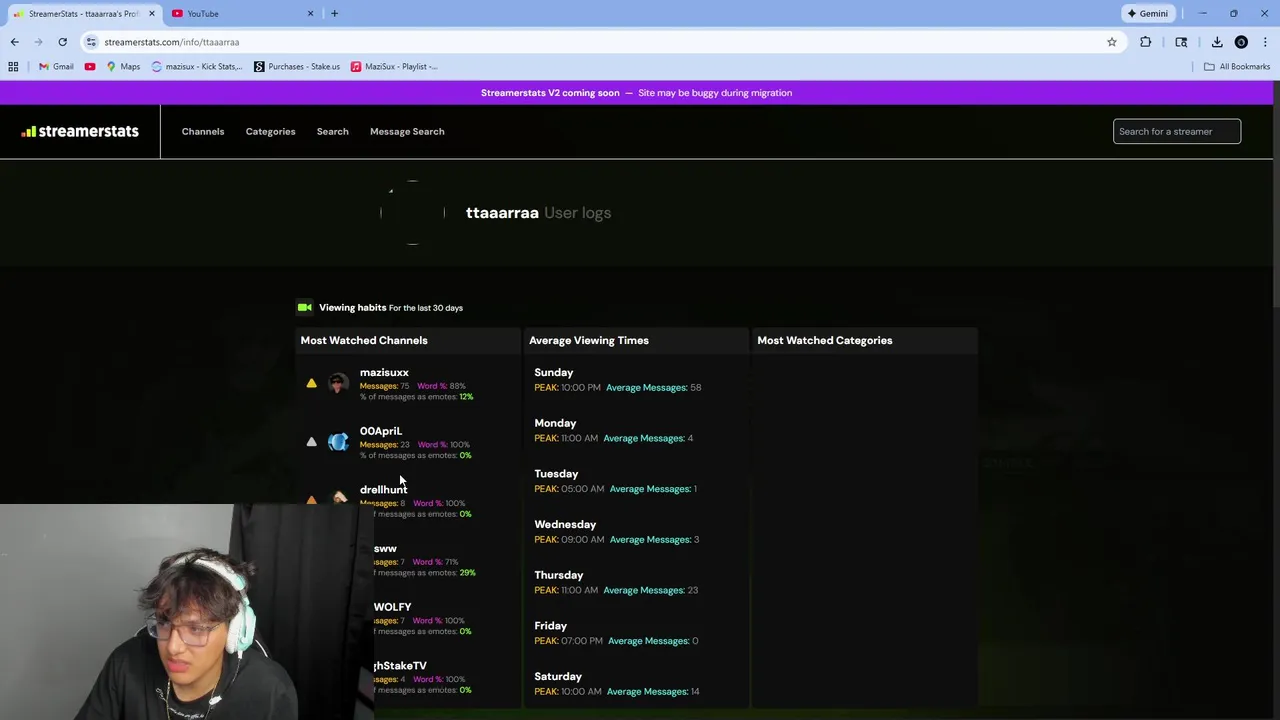
Task: Click the browser forward arrow
Action: [38, 42]
